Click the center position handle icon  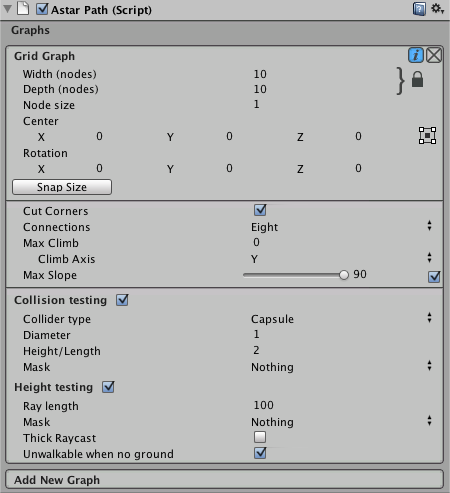click(427, 136)
